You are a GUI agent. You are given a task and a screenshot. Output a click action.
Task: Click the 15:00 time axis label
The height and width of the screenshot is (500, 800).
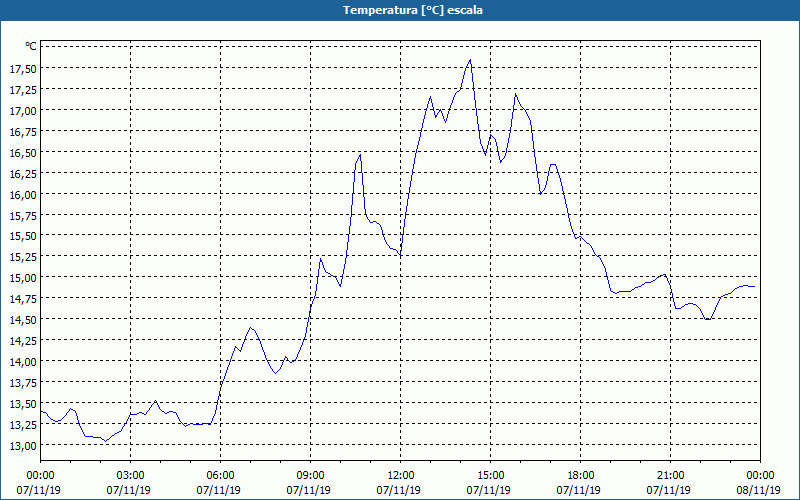490,476
